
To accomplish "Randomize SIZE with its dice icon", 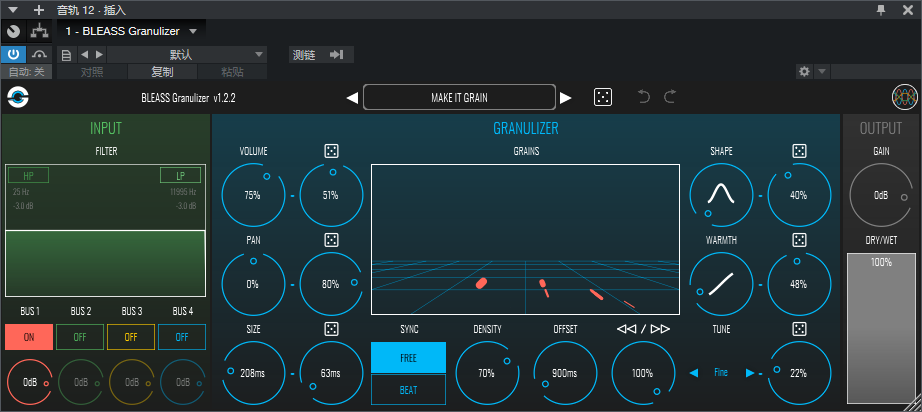I will click(x=332, y=329).
